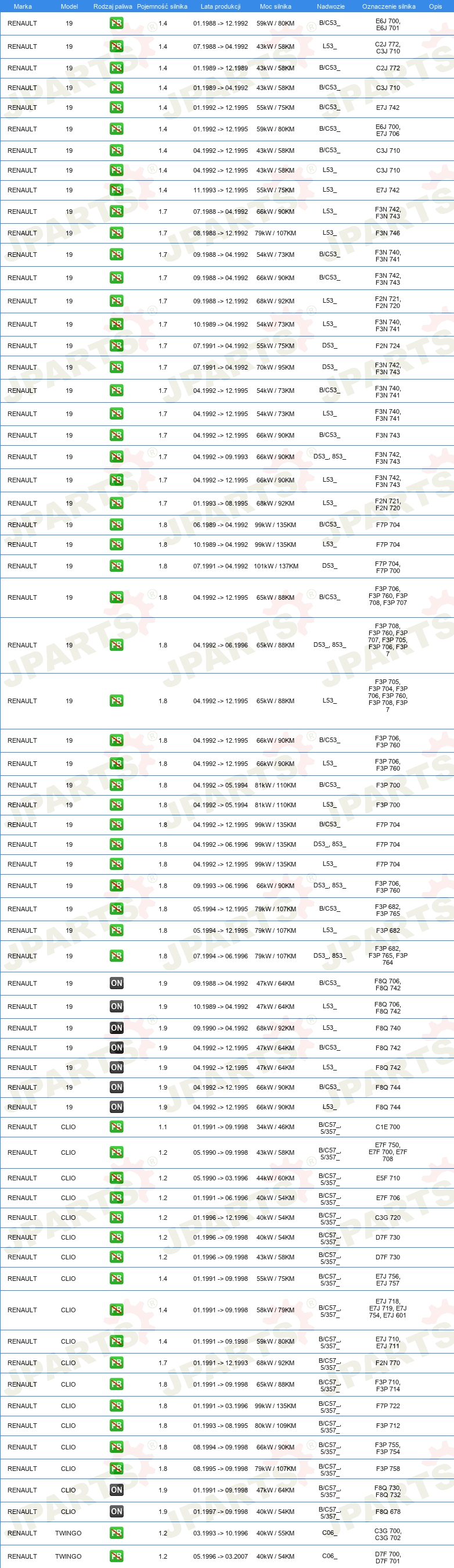454x1568 pixels.
Task: Click date cell '01.1997 -> 09.1998'
Action: [x=221, y=1512]
